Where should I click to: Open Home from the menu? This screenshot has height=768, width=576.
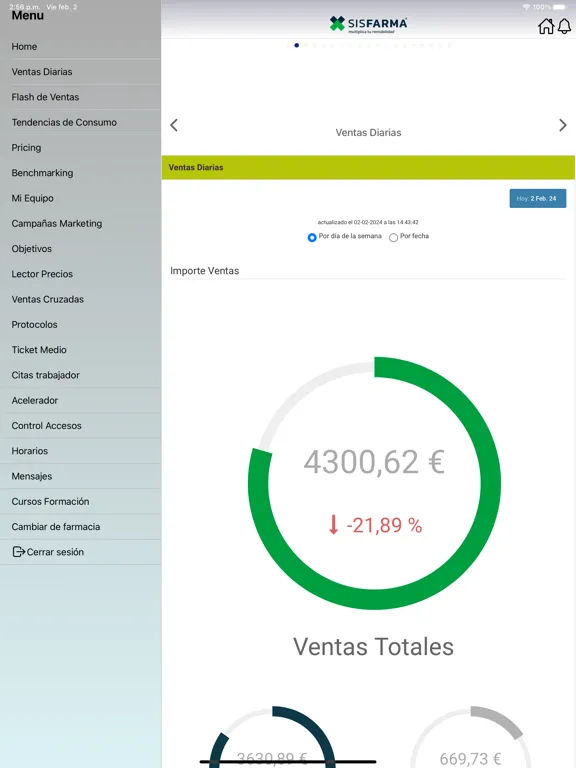click(80, 47)
